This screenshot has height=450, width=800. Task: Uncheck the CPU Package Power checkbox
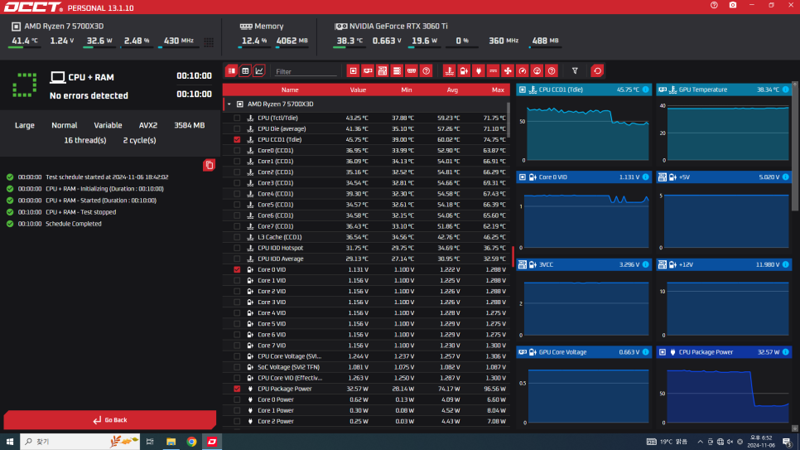click(237, 389)
